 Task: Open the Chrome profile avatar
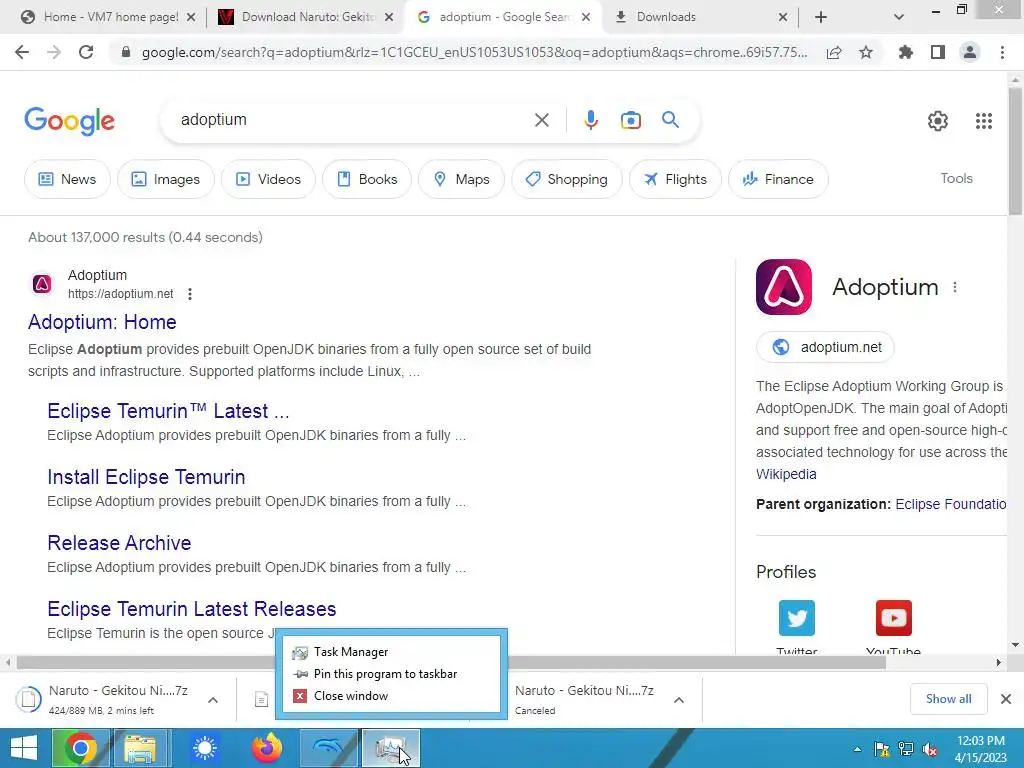coord(970,52)
